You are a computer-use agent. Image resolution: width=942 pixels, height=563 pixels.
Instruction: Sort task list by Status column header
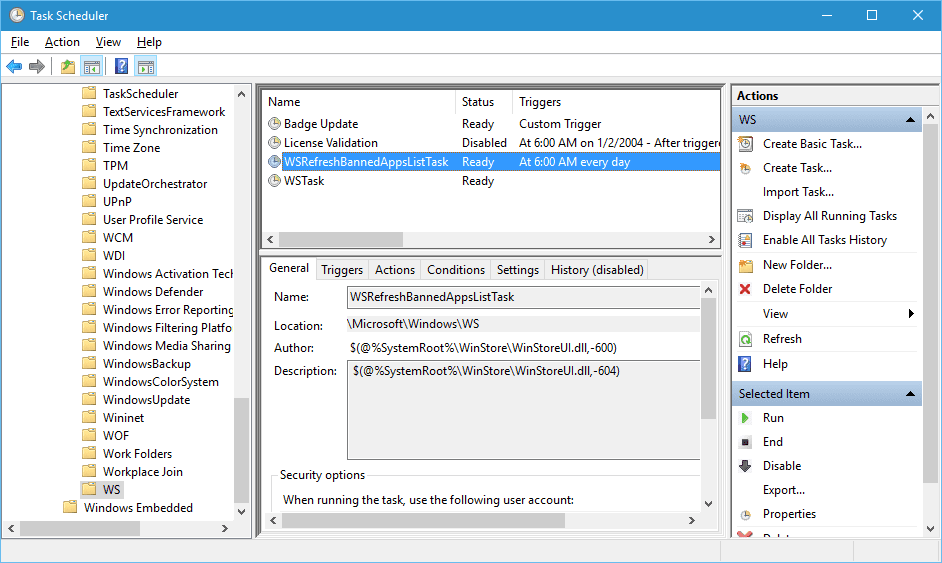click(x=484, y=102)
